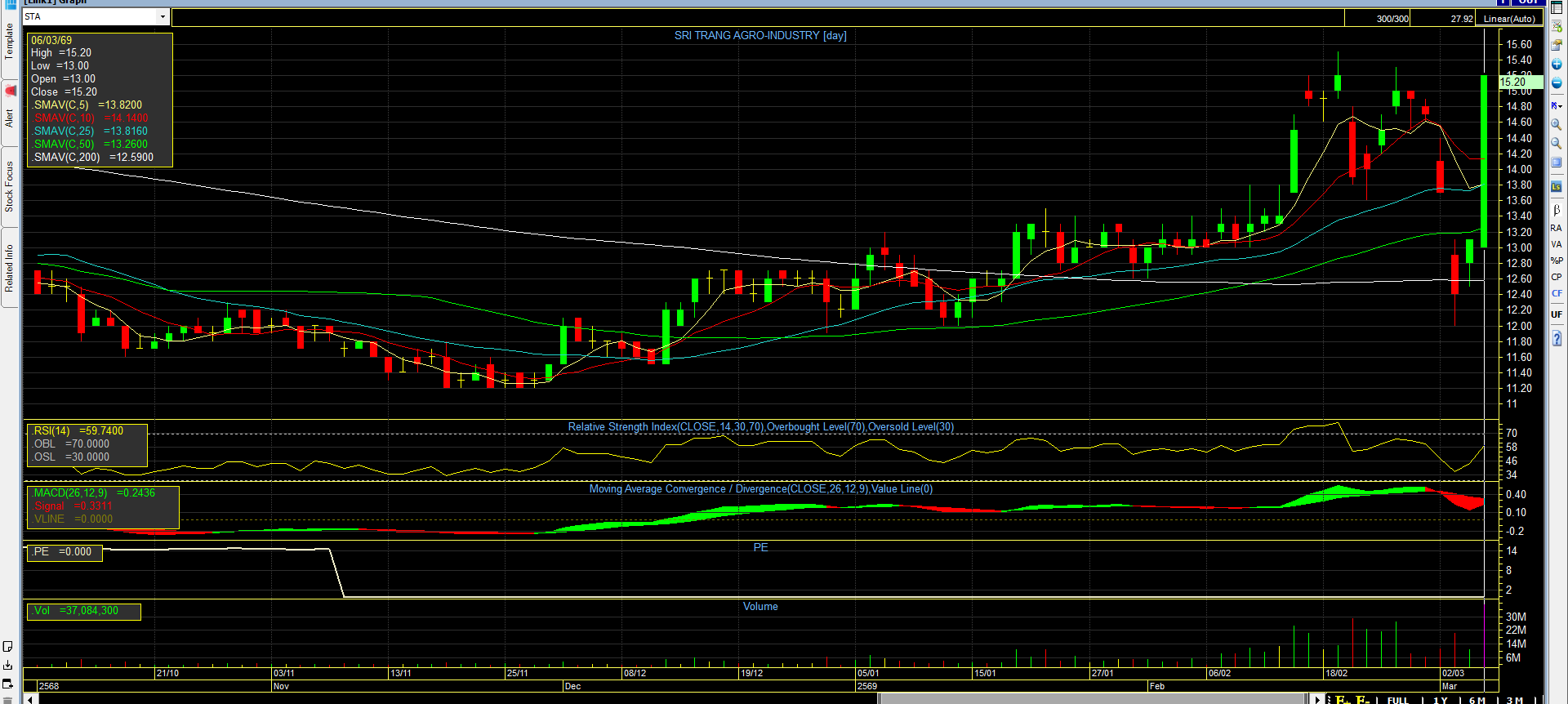Click the green SMAV(C,50) legend line
Screen dimensions: 1568x704
(x=91, y=144)
